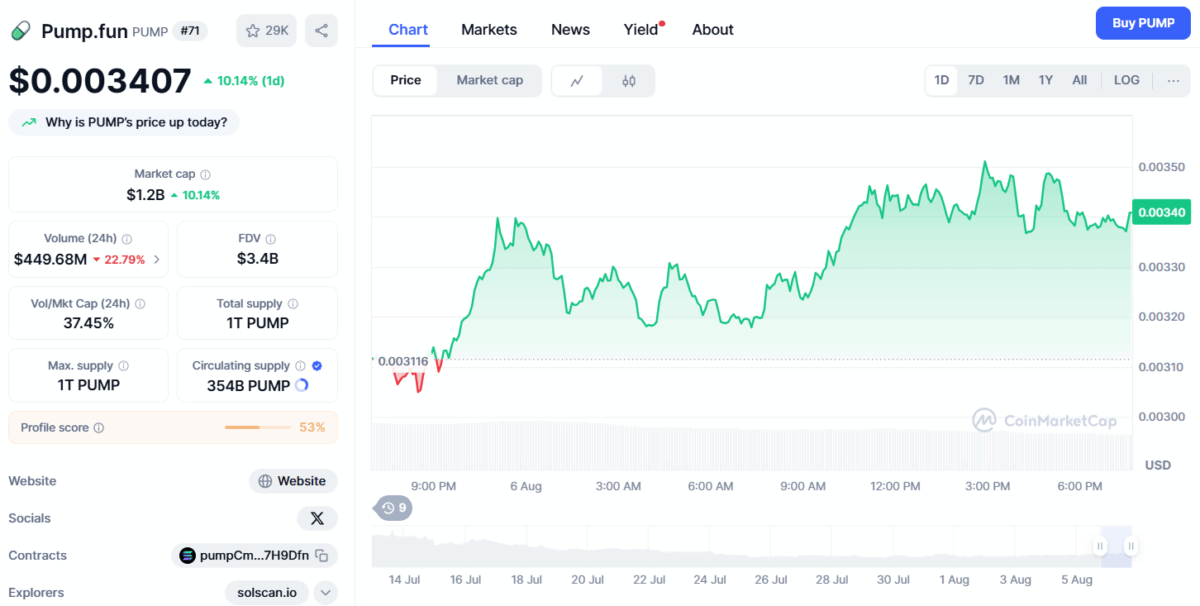The width and height of the screenshot is (1200, 606).
Task: Click the 9 events history marker
Action: point(393,508)
